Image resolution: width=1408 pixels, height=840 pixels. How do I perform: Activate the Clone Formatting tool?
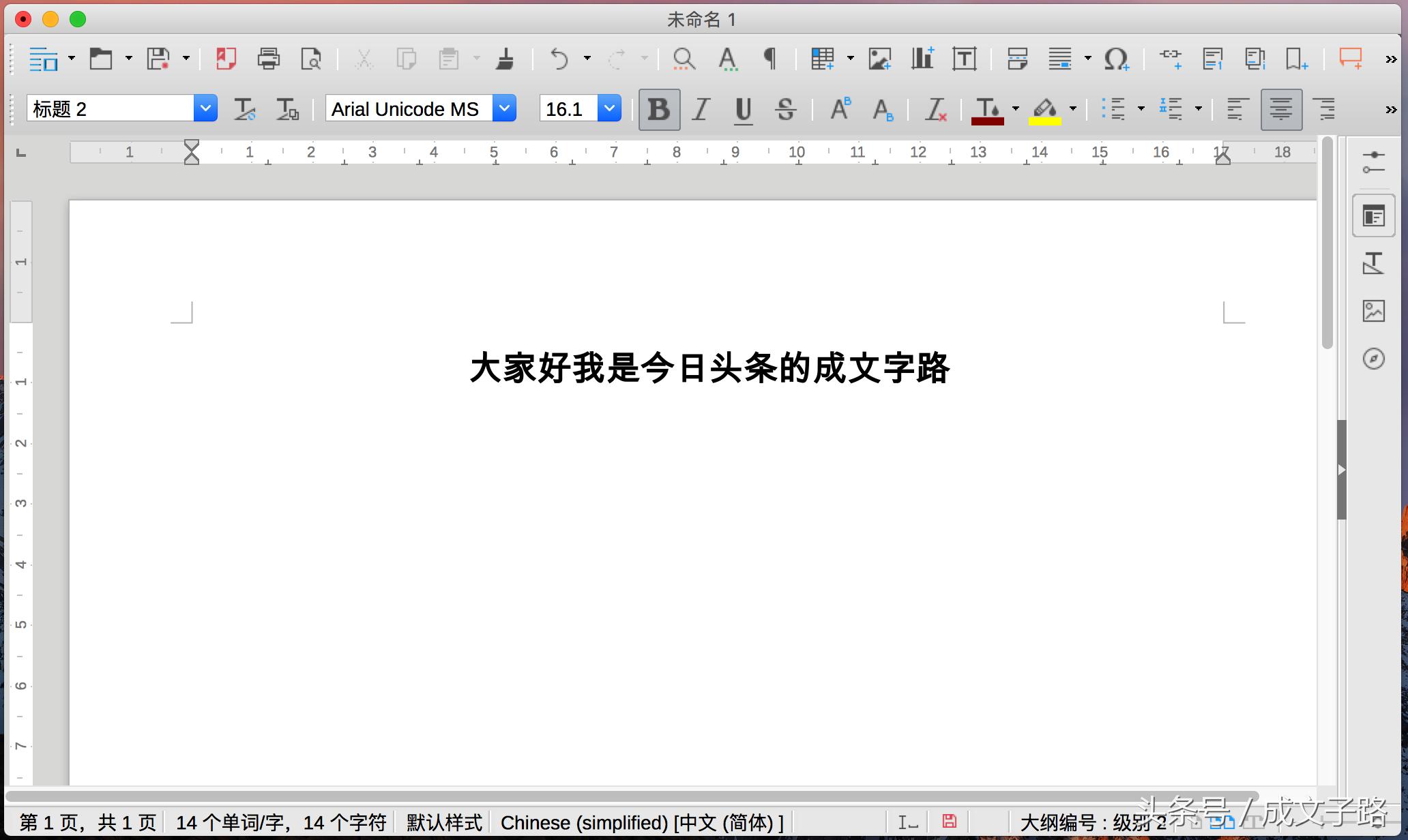point(505,59)
